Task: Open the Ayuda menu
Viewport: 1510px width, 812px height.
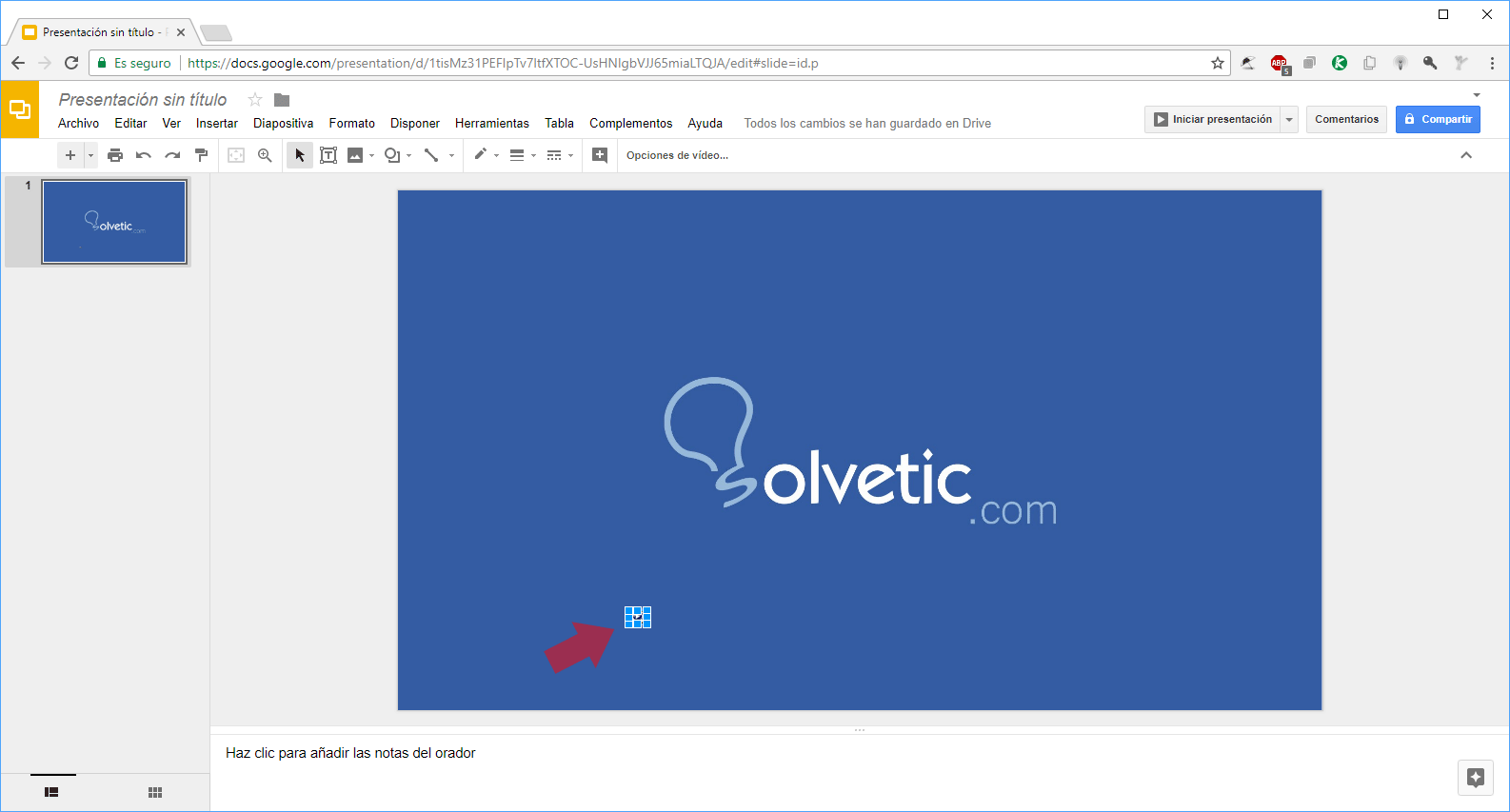Action: click(705, 124)
